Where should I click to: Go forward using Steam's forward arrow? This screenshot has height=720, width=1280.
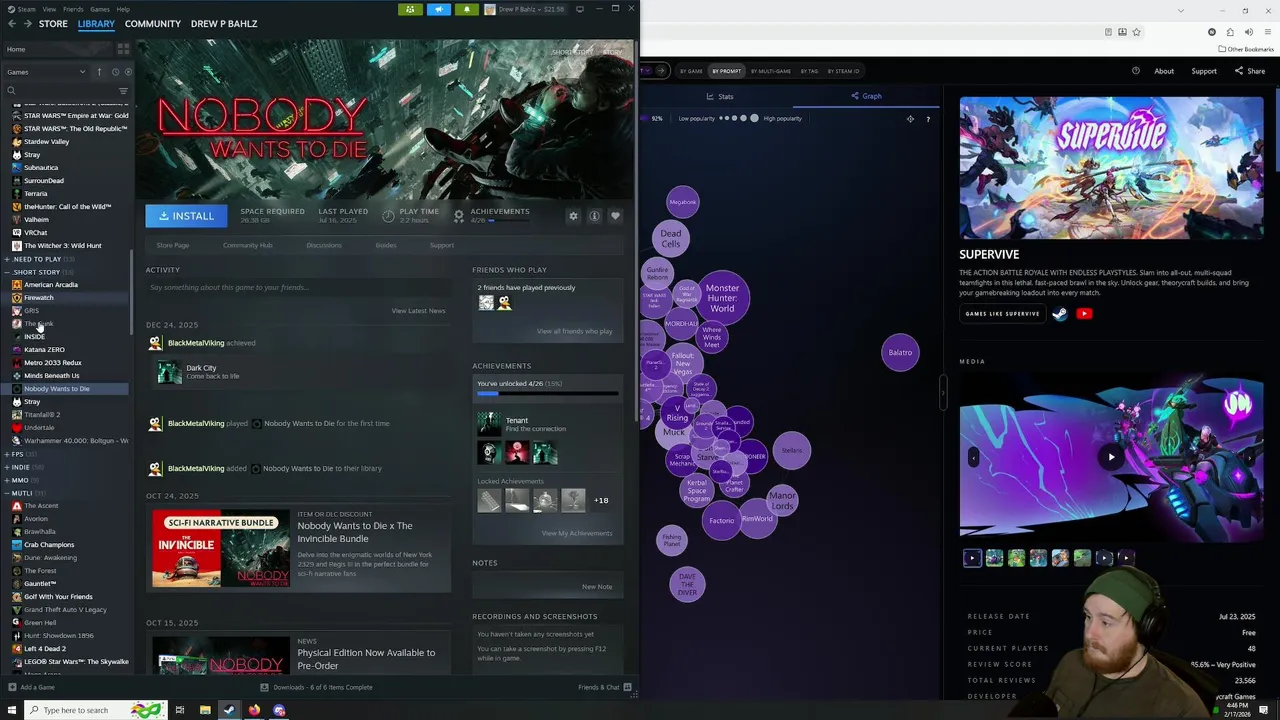click(26, 23)
